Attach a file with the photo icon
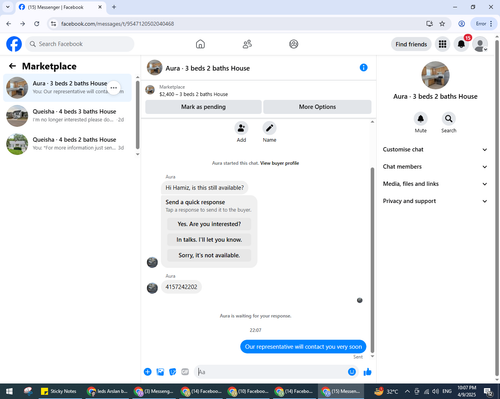The width and height of the screenshot is (500, 399). [x=160, y=372]
